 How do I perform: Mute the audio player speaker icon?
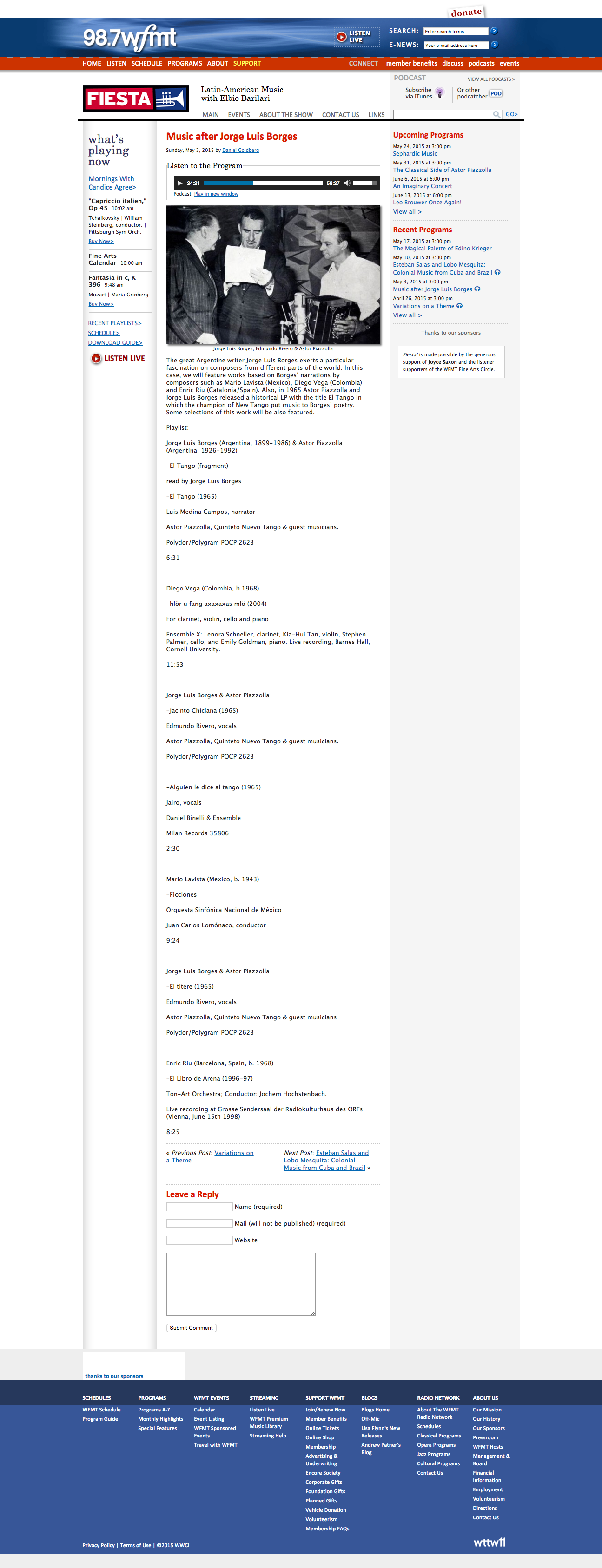[347, 183]
